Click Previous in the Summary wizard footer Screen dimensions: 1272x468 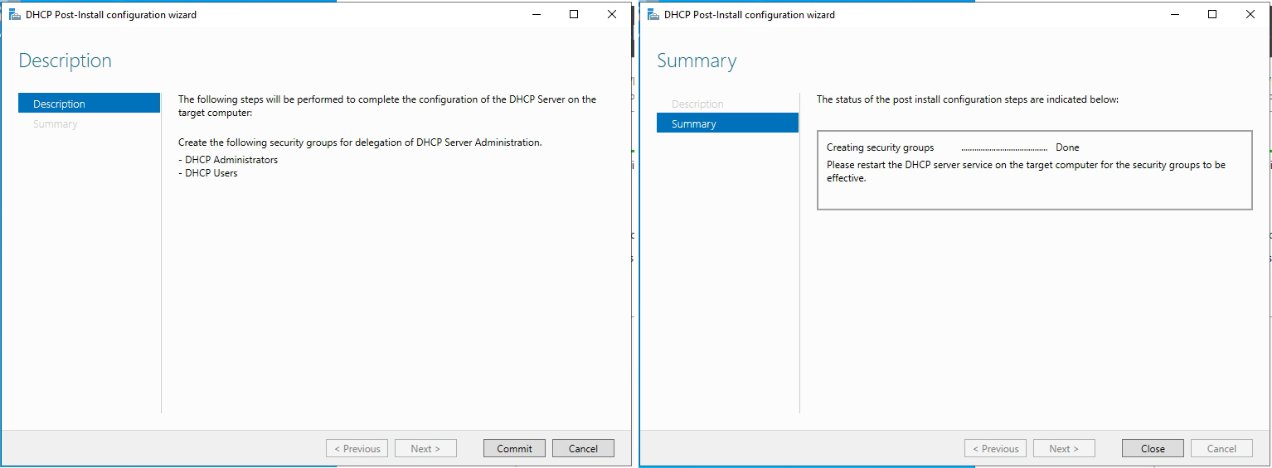point(995,449)
